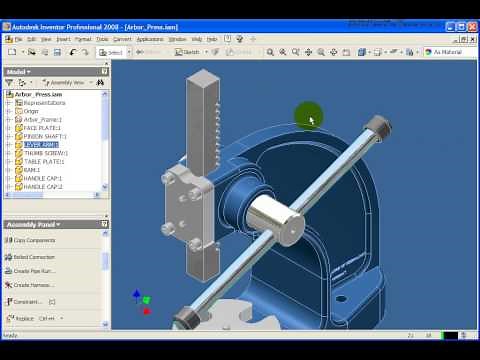This screenshot has width=480, height=360.
Task: Open the Model panel help icon
Action: point(104,72)
